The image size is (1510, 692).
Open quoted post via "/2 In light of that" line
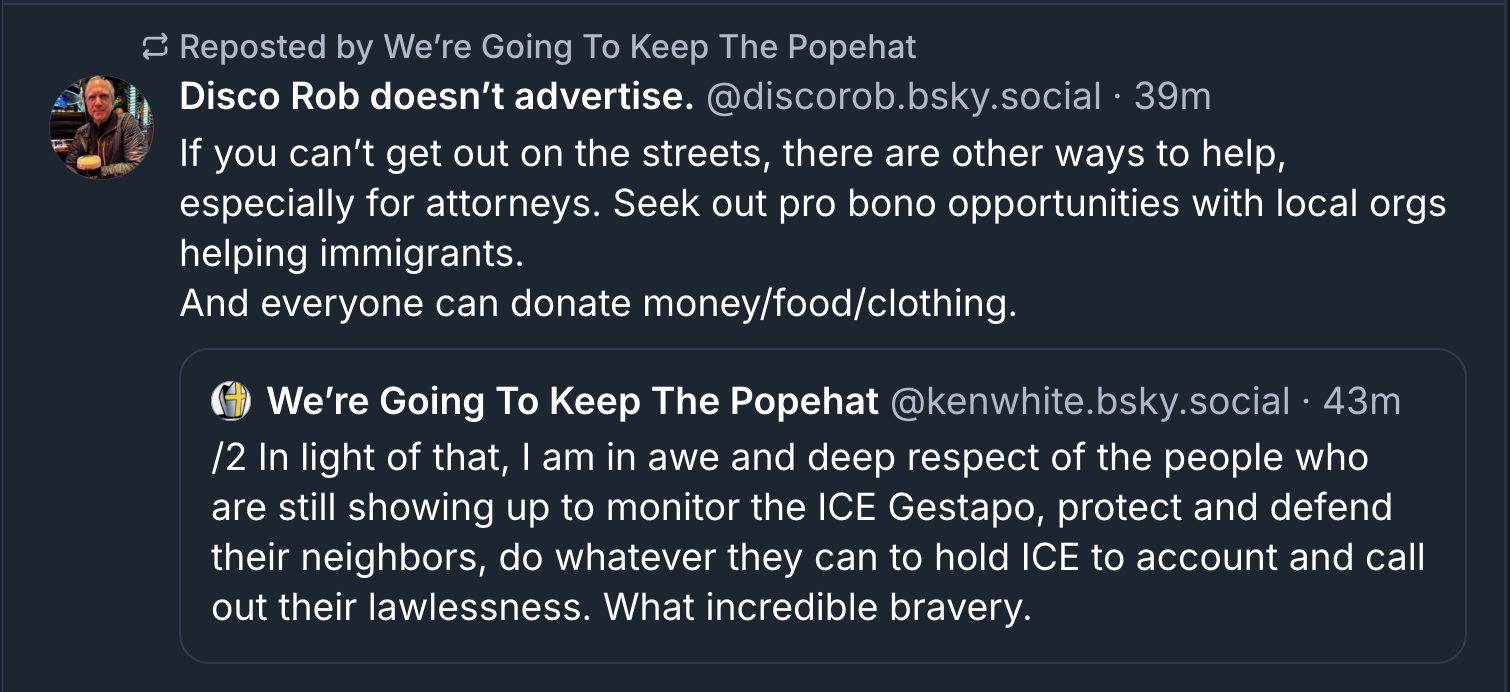789,457
